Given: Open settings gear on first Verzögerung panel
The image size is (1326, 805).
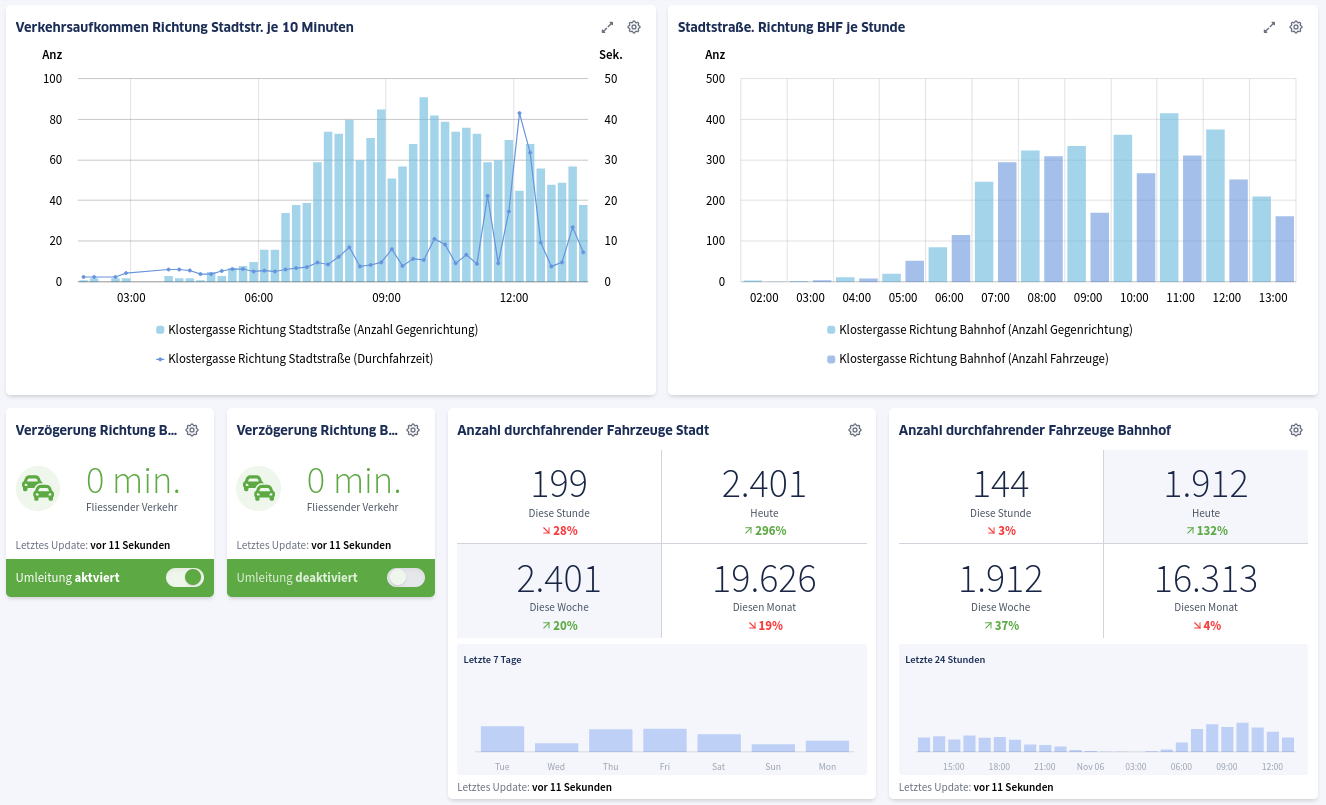Looking at the screenshot, I should [x=191, y=429].
